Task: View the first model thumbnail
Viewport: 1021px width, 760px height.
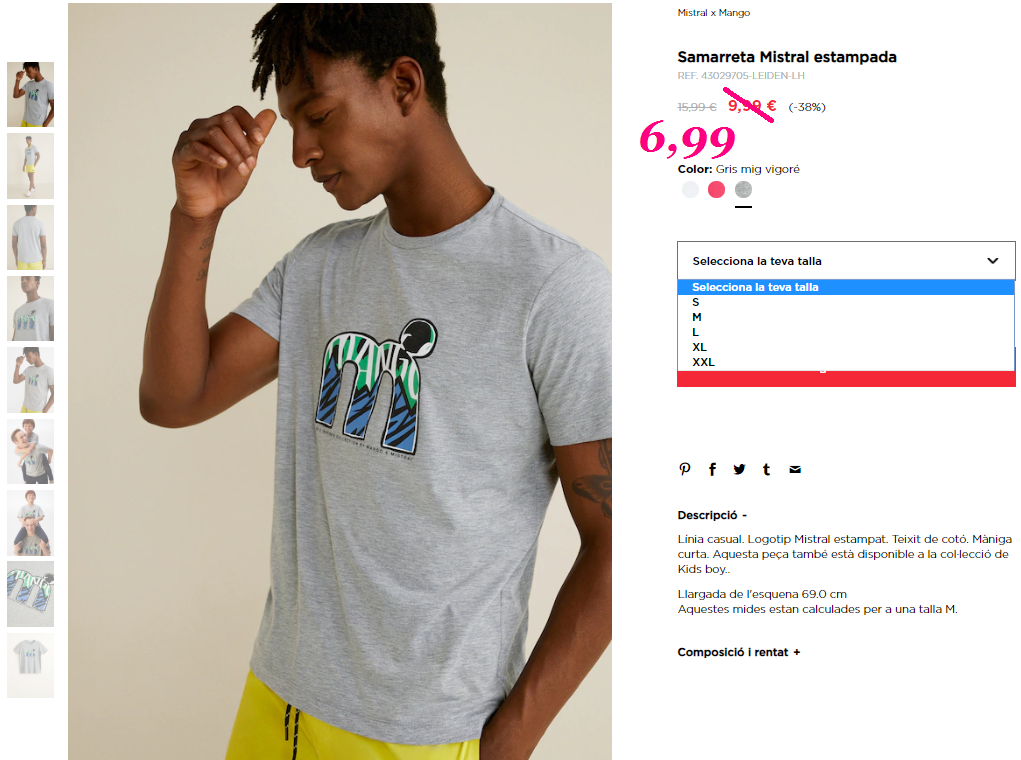Action: point(31,94)
